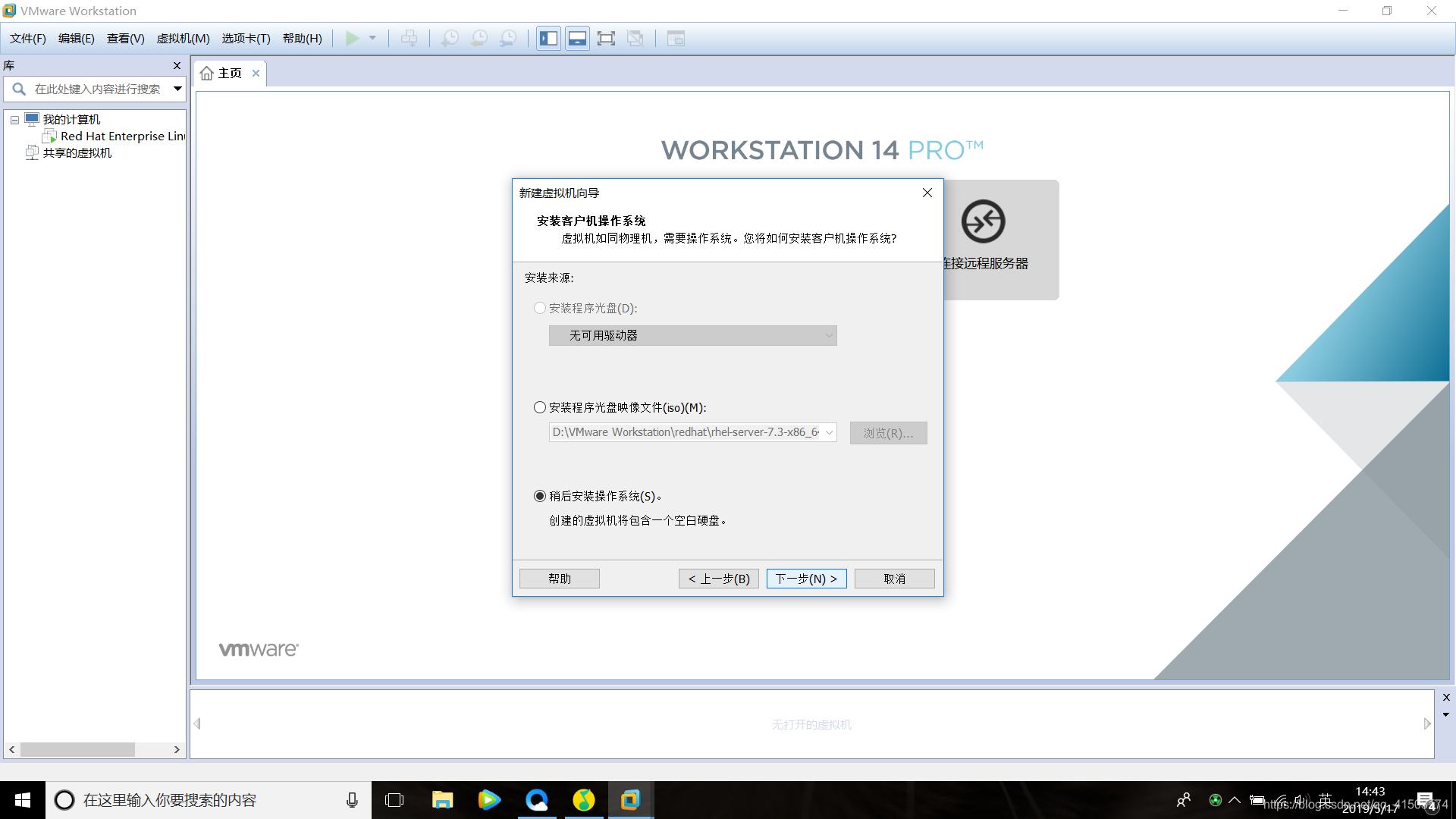Screen dimensions: 1456x819
Task: Toggle the library sidebar view icon
Action: coord(548,38)
